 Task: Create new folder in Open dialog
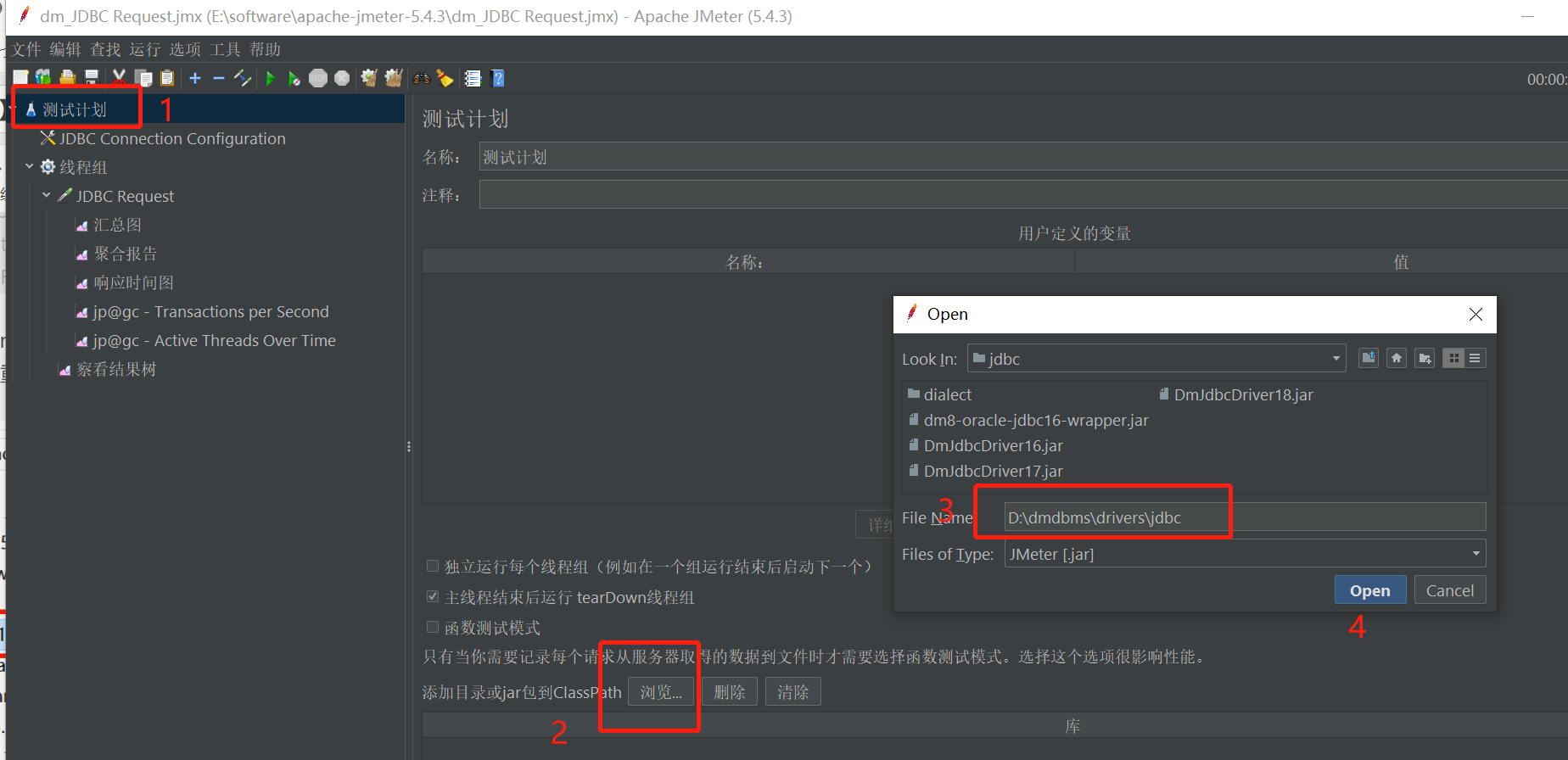click(1425, 358)
